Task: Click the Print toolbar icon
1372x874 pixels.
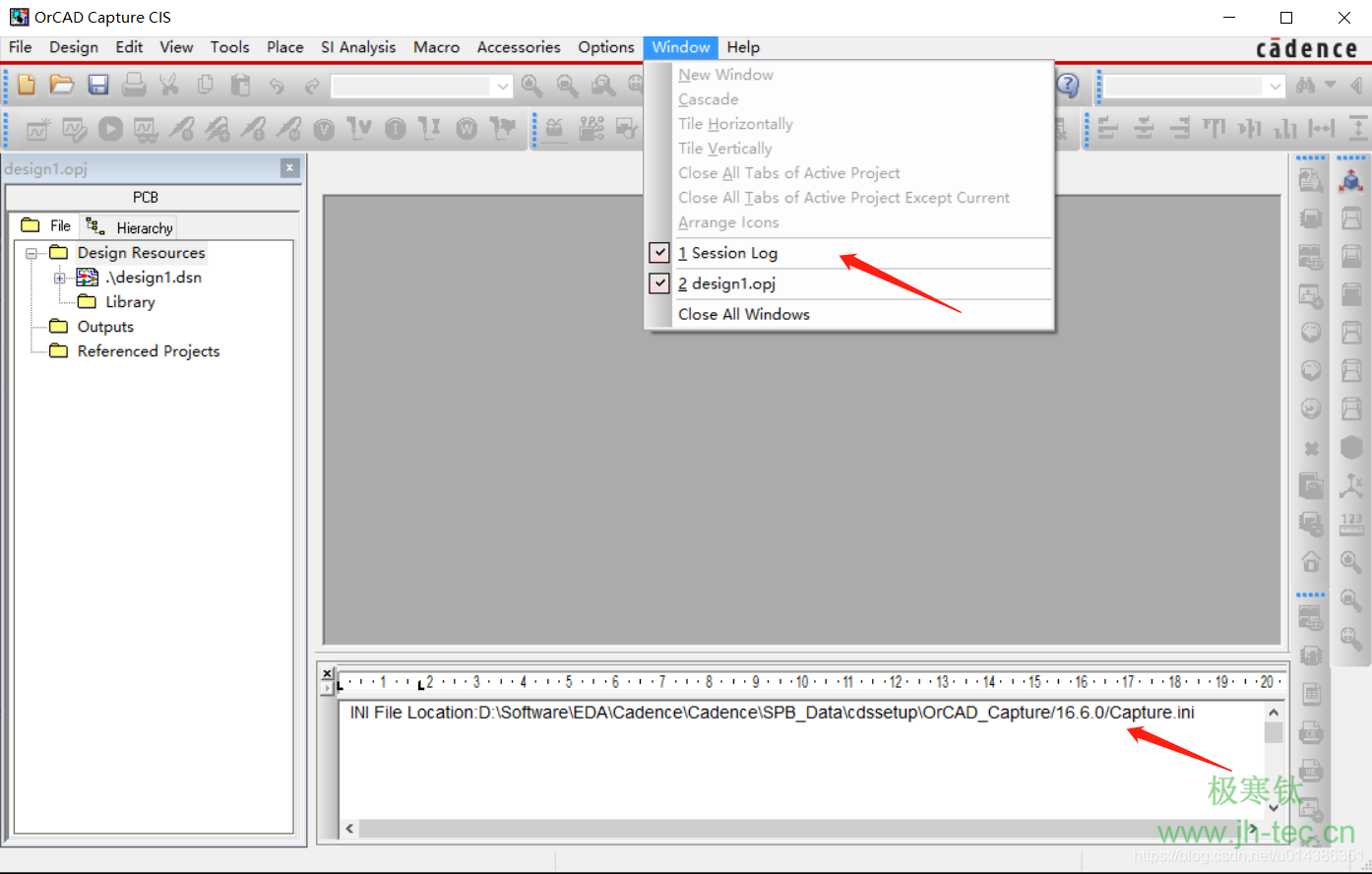Action: (134, 86)
